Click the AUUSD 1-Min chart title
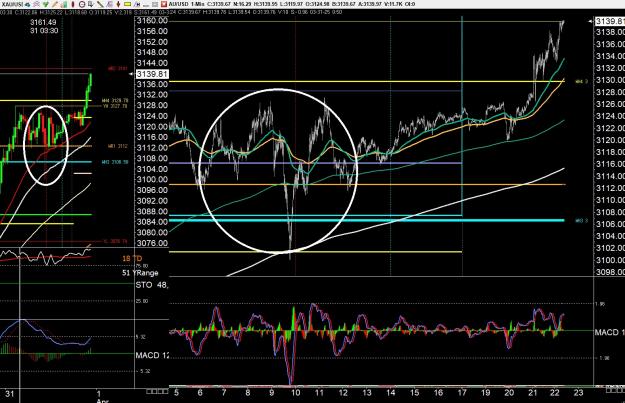 pos(185,4)
